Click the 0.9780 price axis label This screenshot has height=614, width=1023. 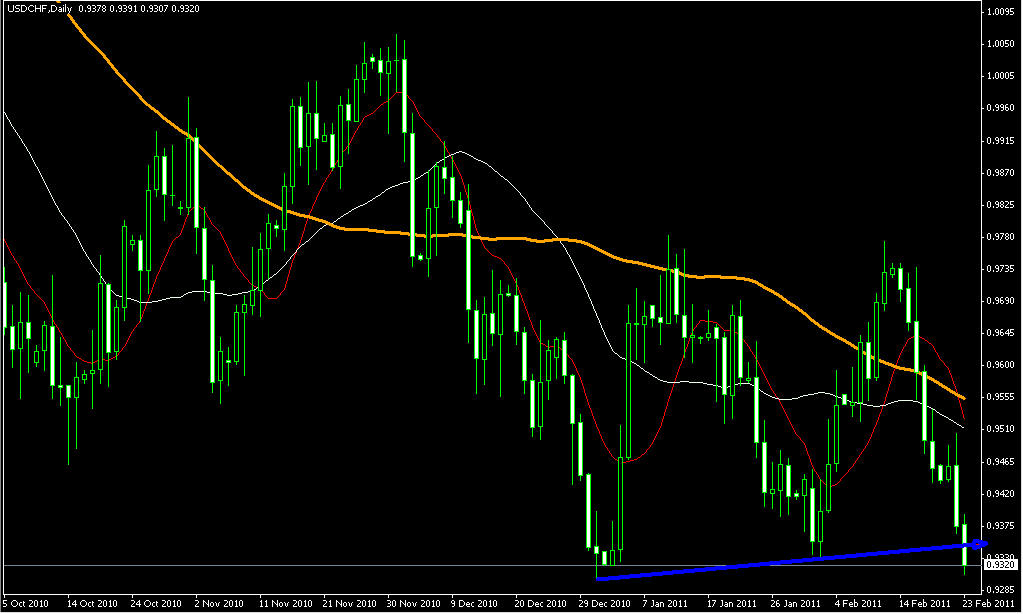point(1001,237)
